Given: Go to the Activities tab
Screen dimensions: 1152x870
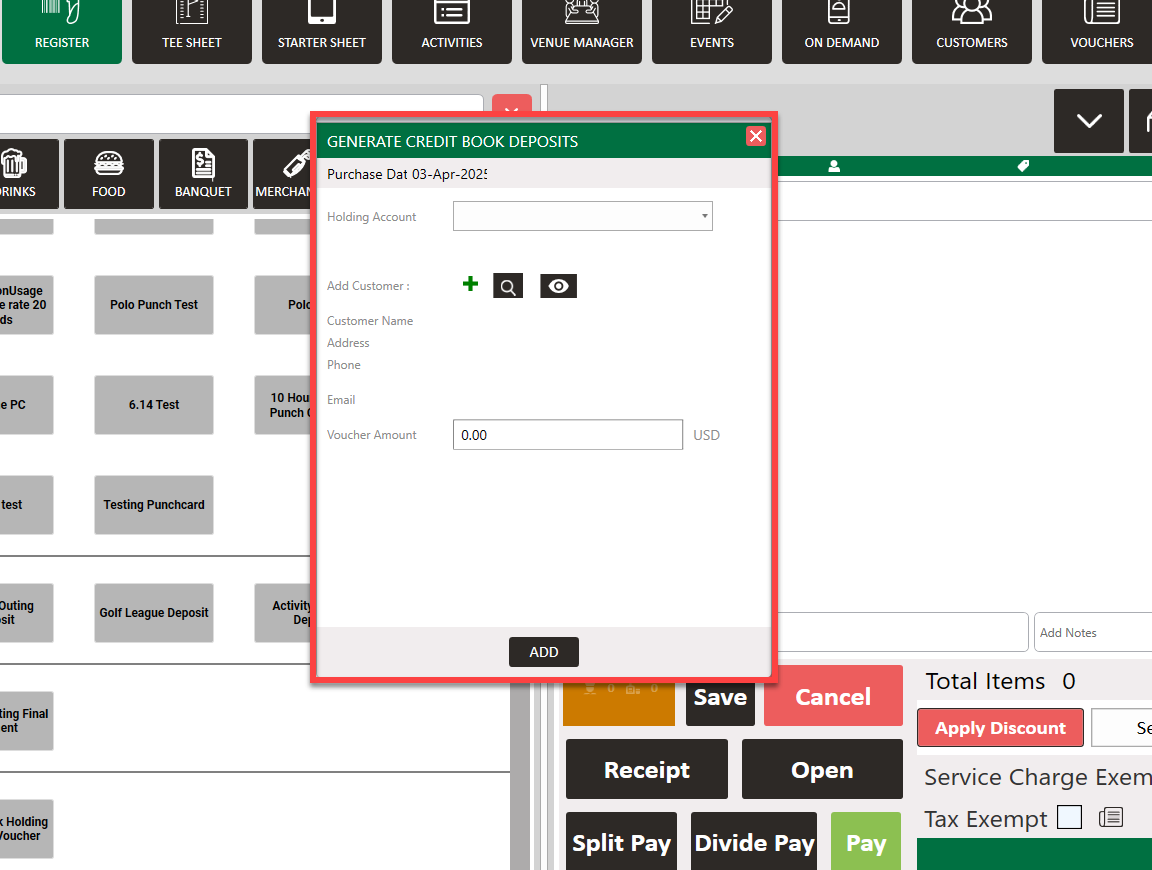Looking at the screenshot, I should pyautogui.click(x=452, y=32).
